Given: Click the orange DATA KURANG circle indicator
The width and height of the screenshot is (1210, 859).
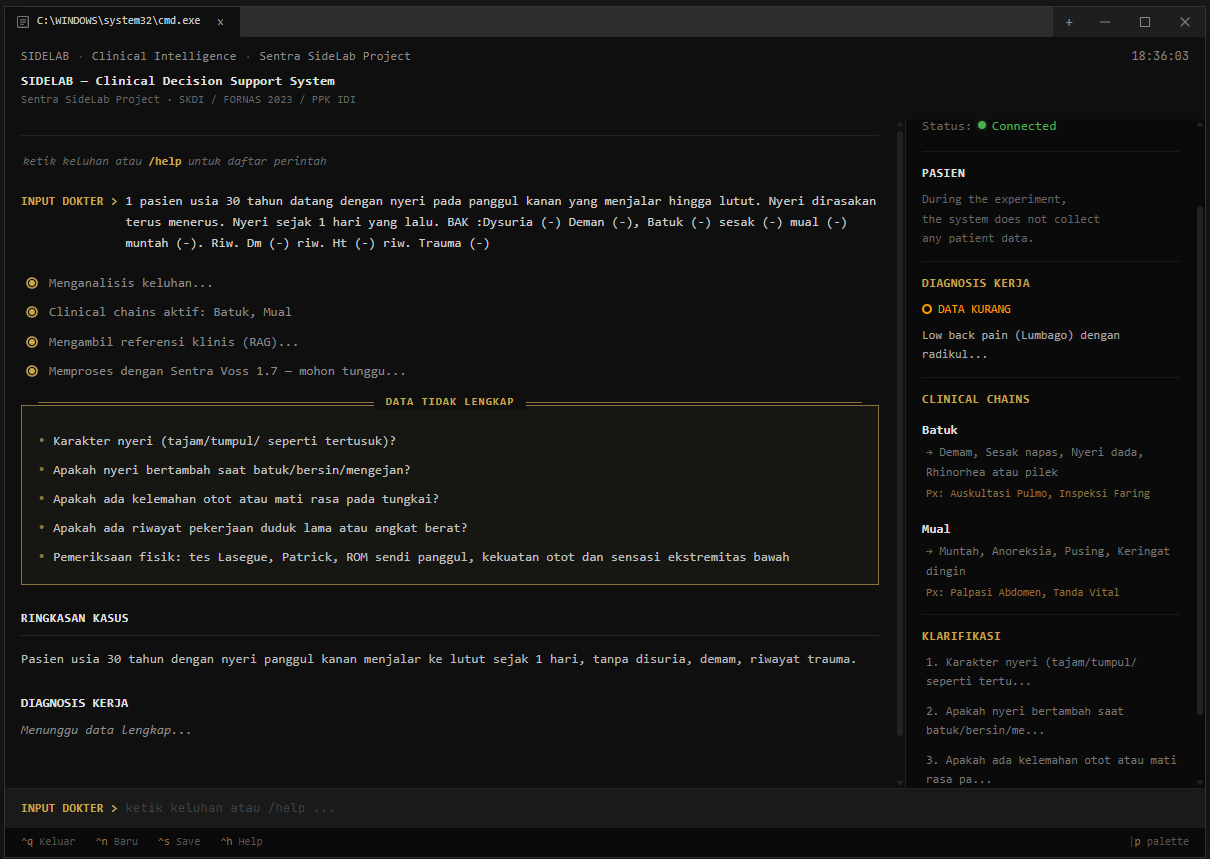Looking at the screenshot, I should point(927,309).
